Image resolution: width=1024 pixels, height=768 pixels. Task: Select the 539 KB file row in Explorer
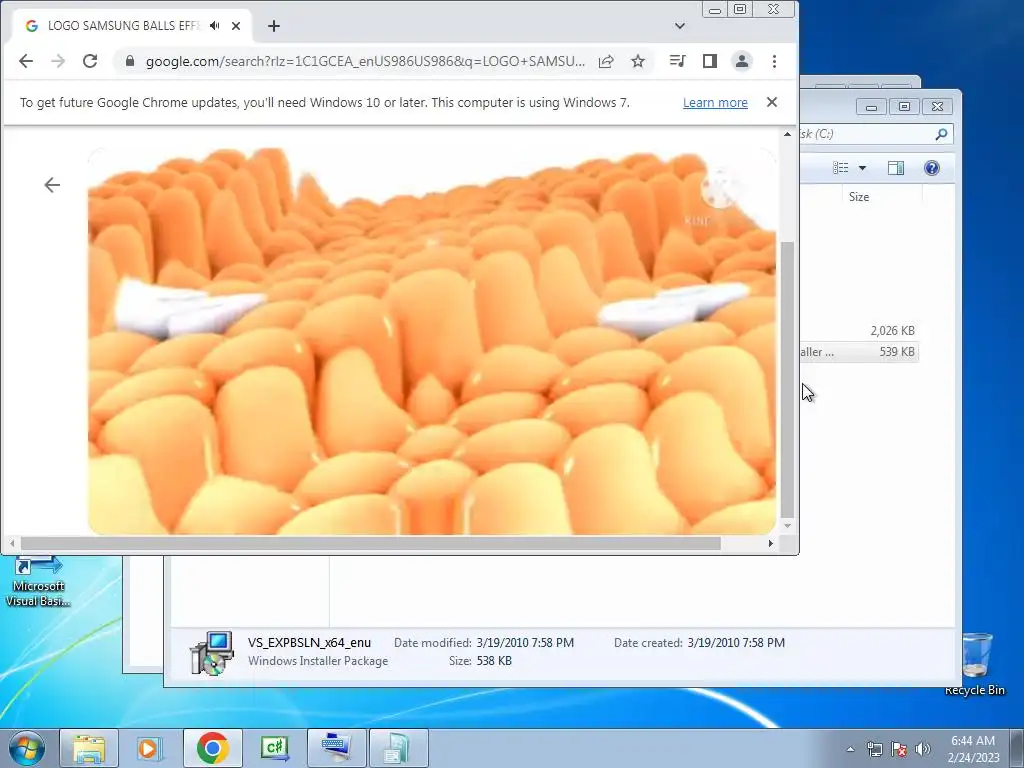click(859, 352)
